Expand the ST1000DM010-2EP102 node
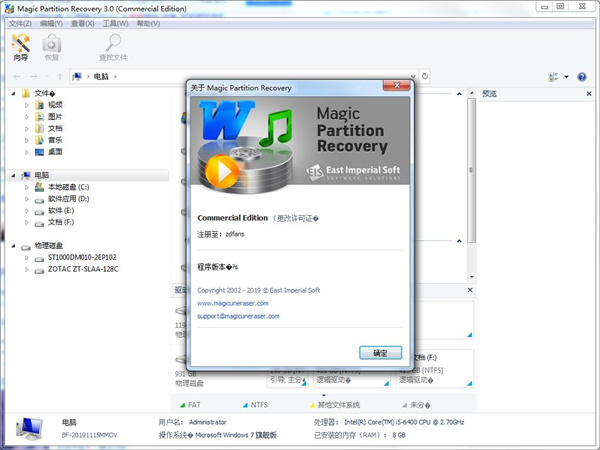This screenshot has width=600, height=450. [x=26, y=258]
